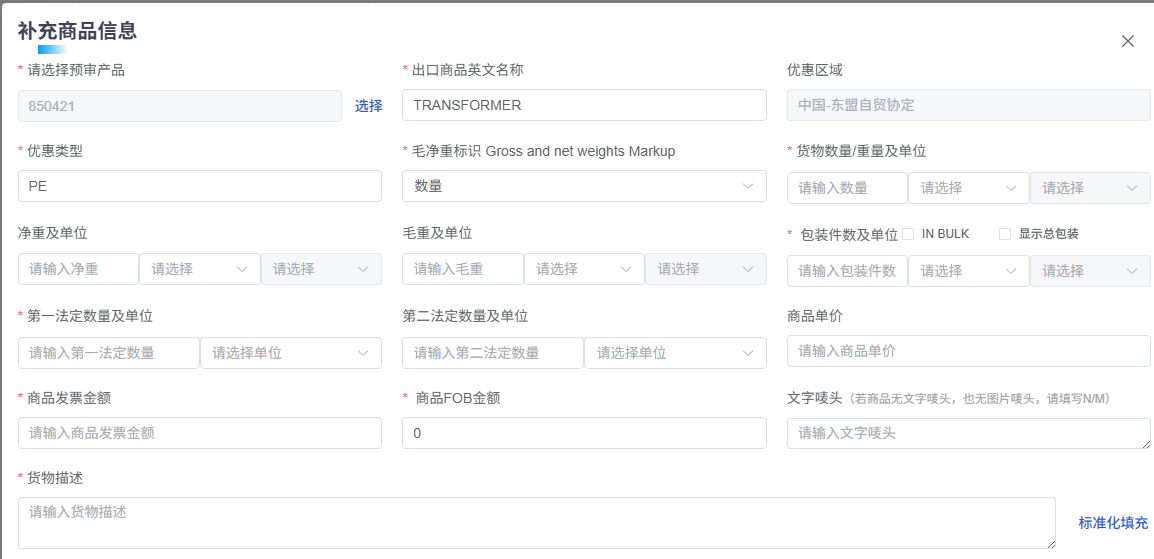Focus the 请输入毛重 input
The width and height of the screenshot is (1154, 559).
click(463, 268)
